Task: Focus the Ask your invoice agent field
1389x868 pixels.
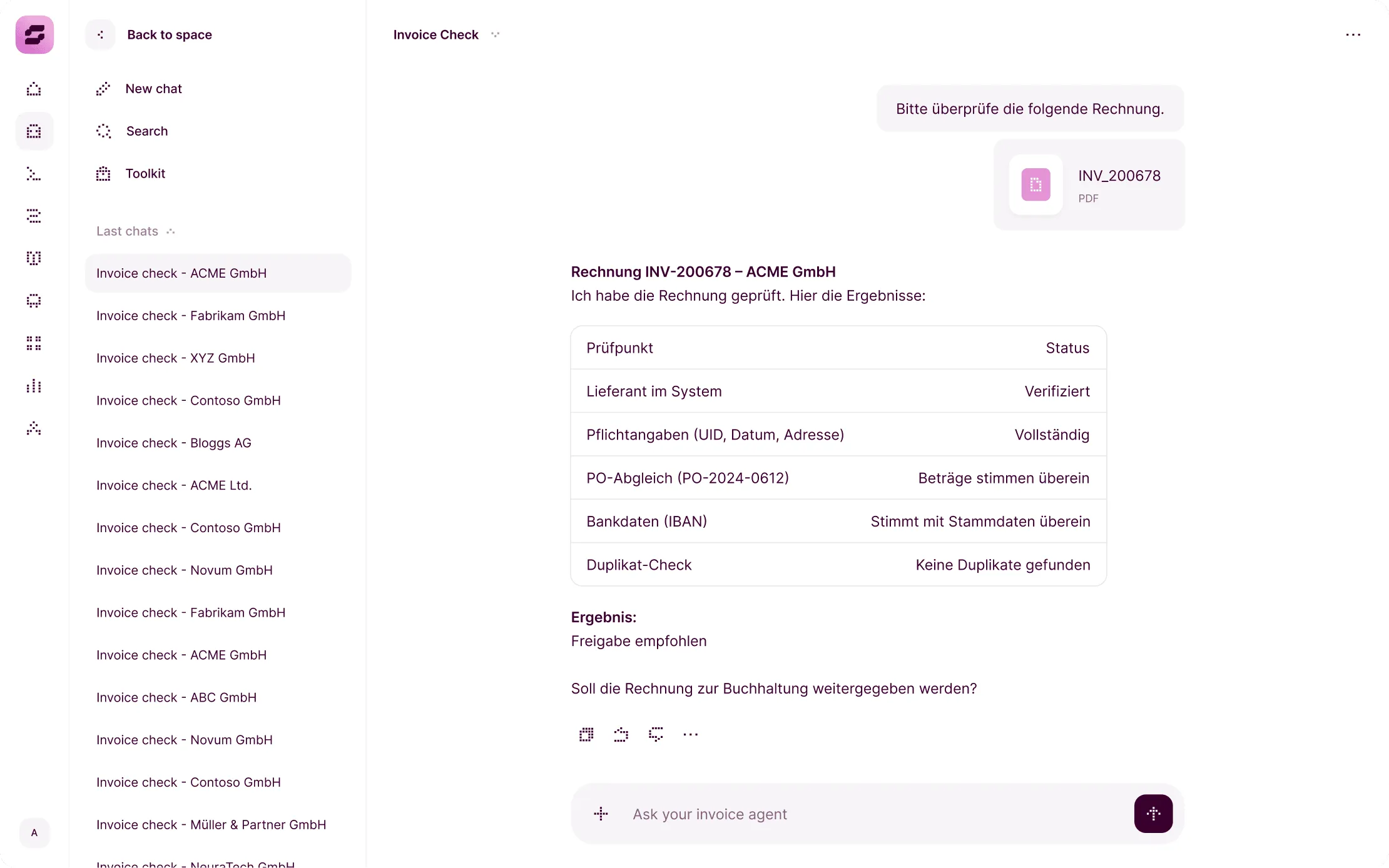Action: point(876,814)
